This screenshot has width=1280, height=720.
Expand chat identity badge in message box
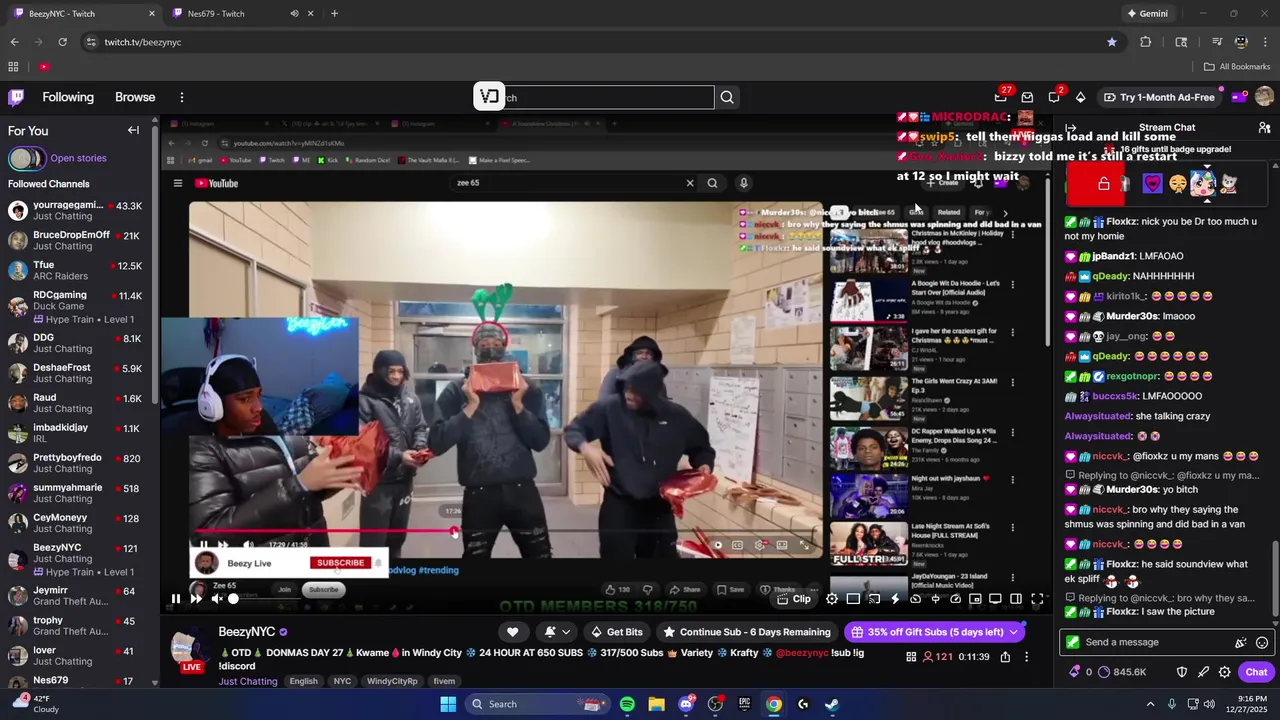click(x=1073, y=642)
